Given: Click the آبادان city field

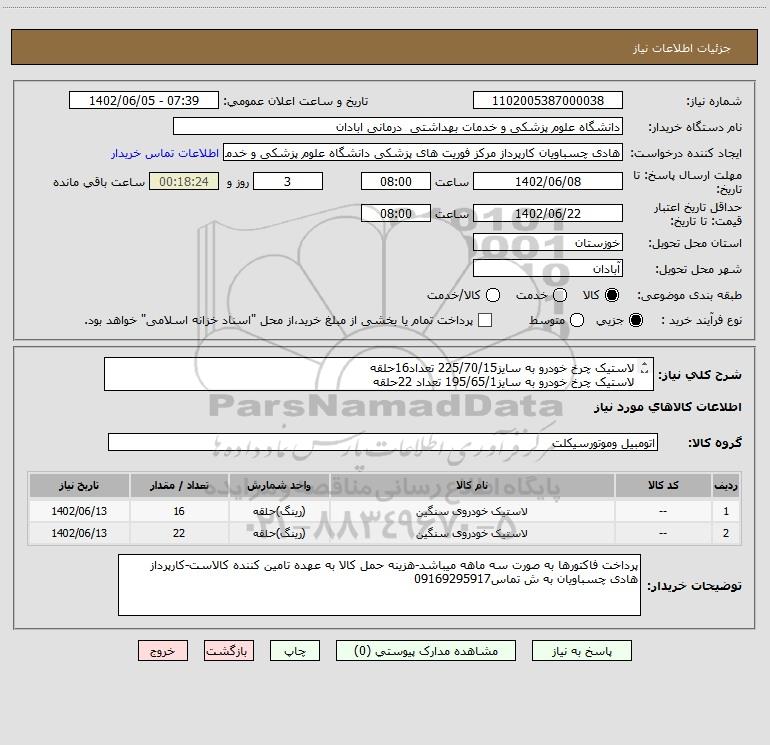Looking at the screenshot, I should click(x=548, y=268).
